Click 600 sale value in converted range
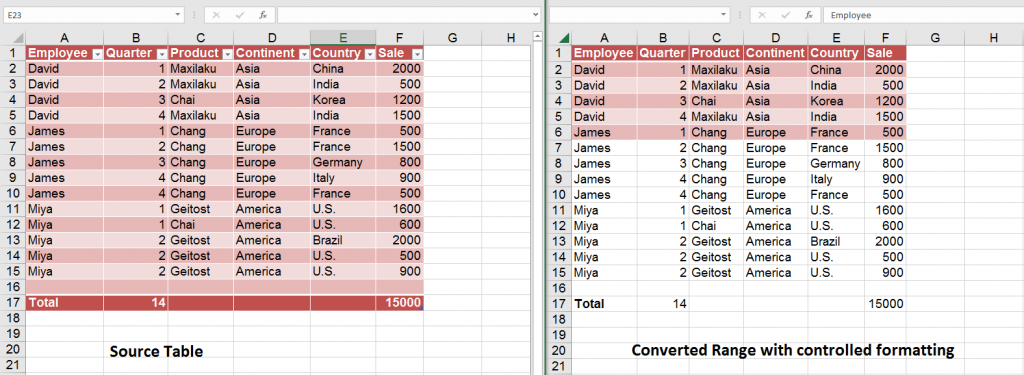 [885, 225]
